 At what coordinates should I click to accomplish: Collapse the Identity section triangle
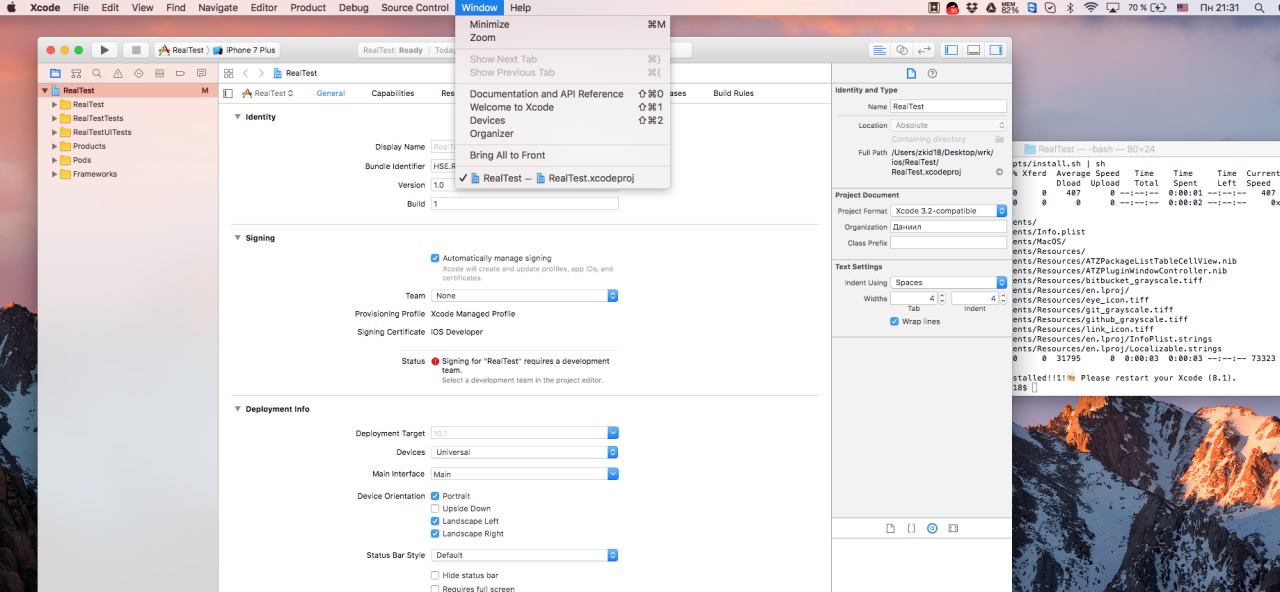[x=237, y=117]
